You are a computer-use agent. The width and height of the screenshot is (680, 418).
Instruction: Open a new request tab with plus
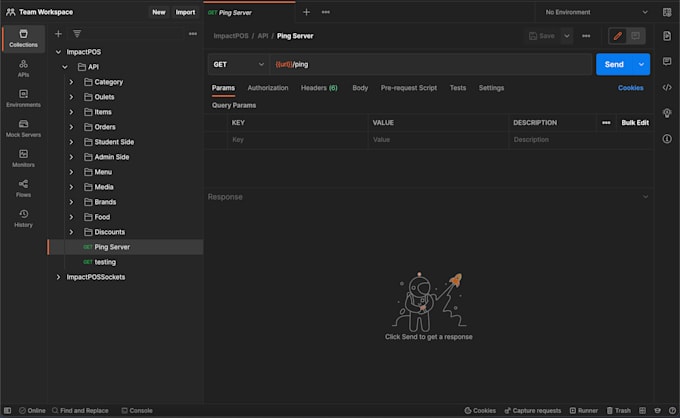[x=306, y=12]
